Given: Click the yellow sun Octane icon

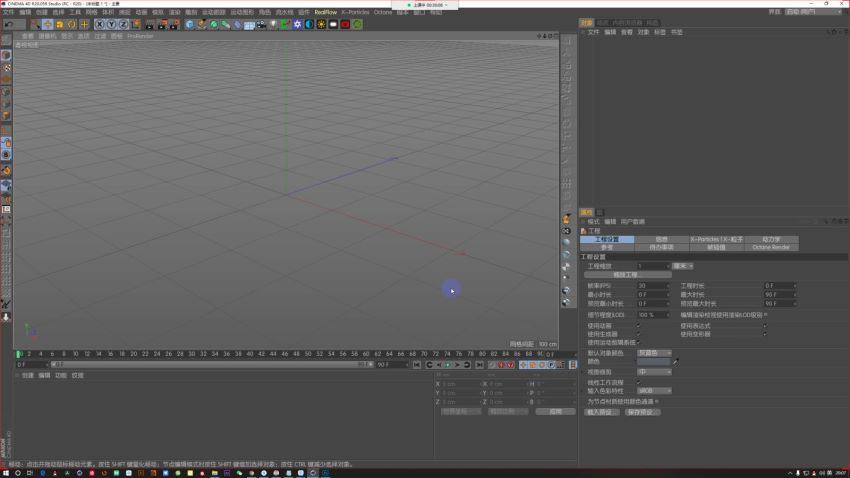Looking at the screenshot, I should (x=321, y=24).
